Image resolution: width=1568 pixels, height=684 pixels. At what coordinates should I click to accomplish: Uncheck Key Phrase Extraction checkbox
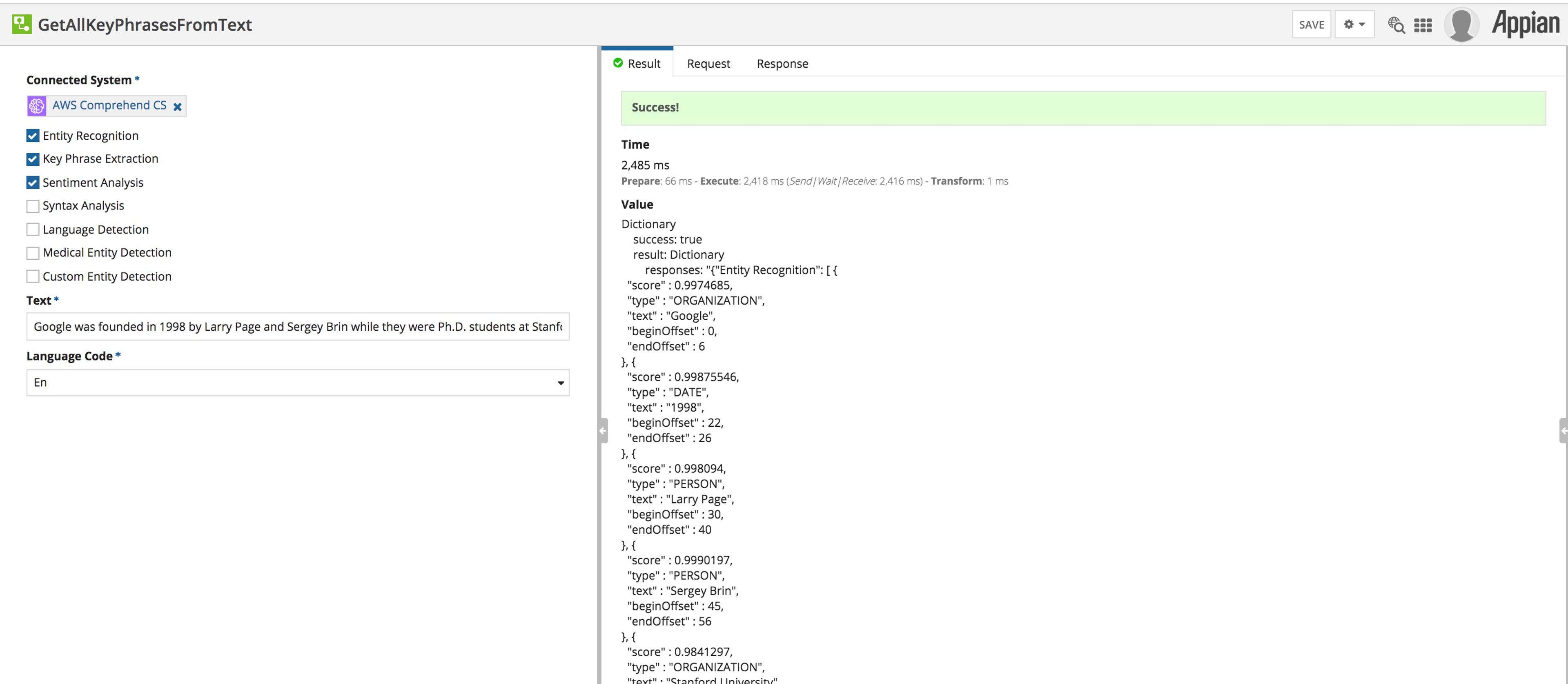[x=33, y=159]
